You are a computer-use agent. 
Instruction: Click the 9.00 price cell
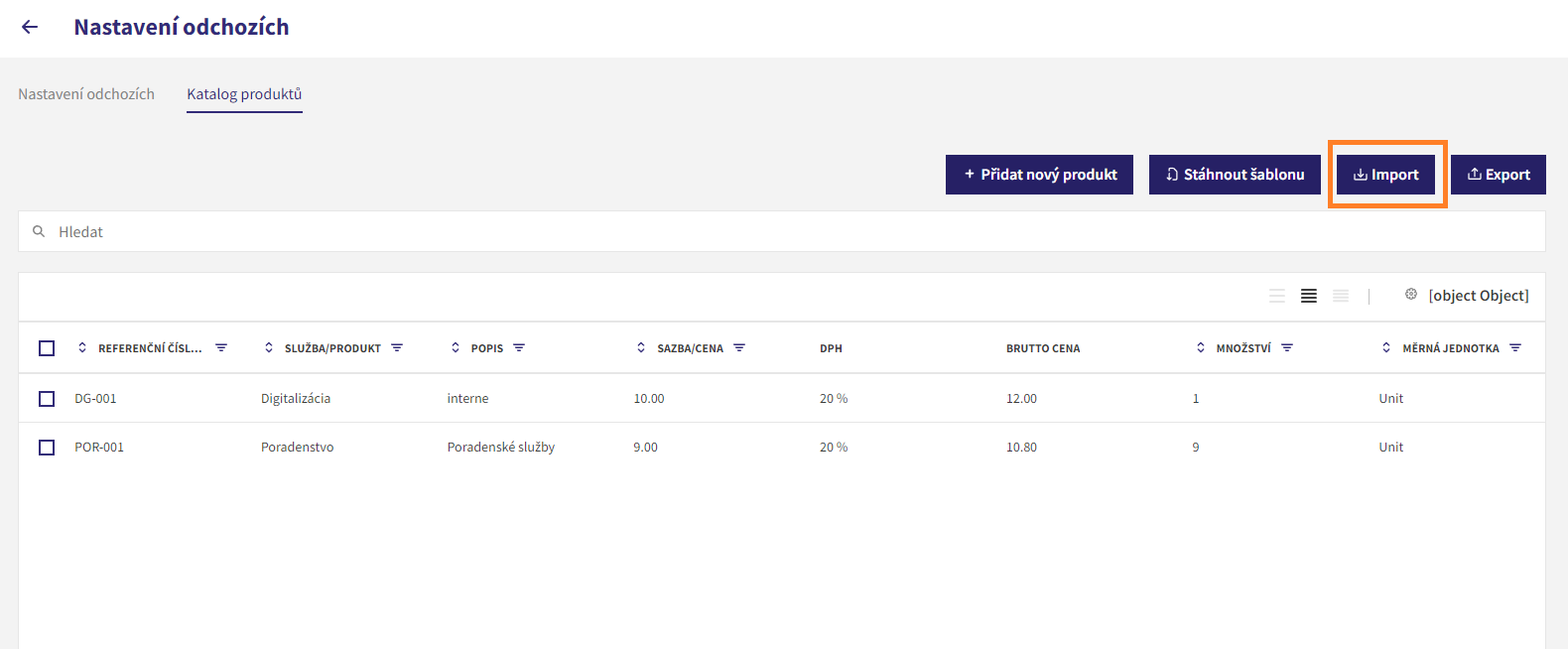click(x=645, y=448)
